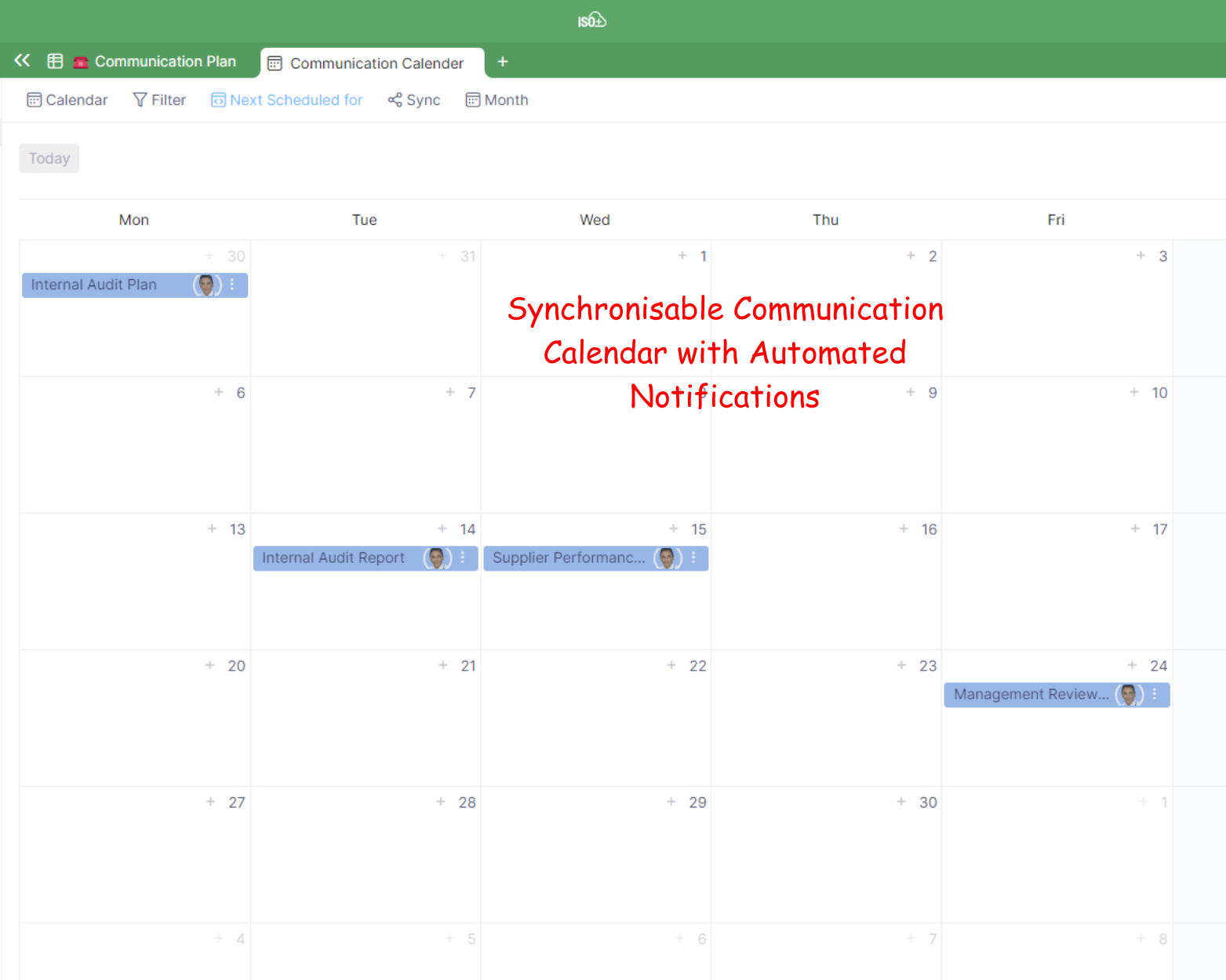Click plus to add event on 22nd
This screenshot has width=1226, height=980.
671,666
